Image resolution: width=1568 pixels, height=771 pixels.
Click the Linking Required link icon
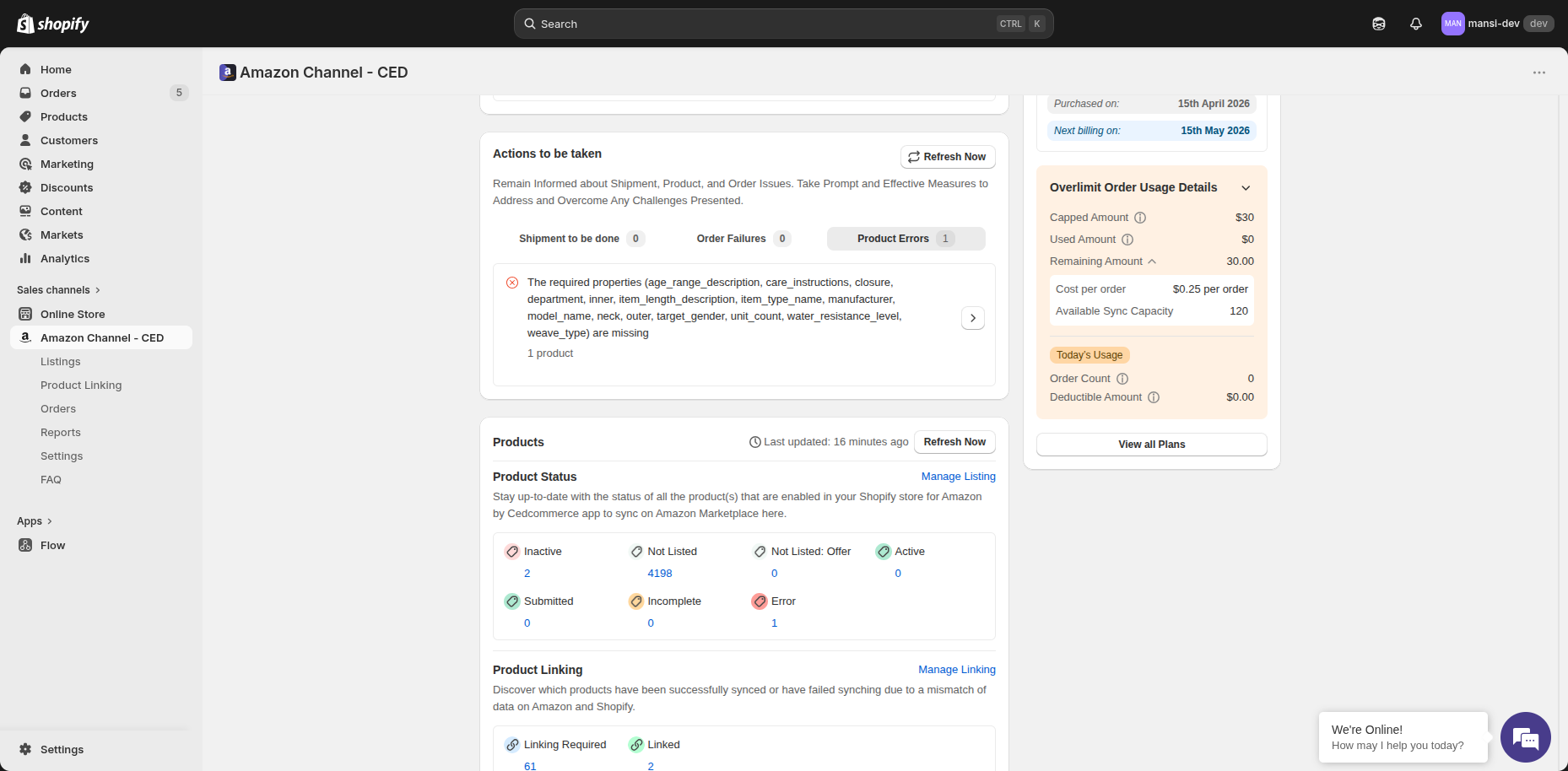tap(512, 745)
